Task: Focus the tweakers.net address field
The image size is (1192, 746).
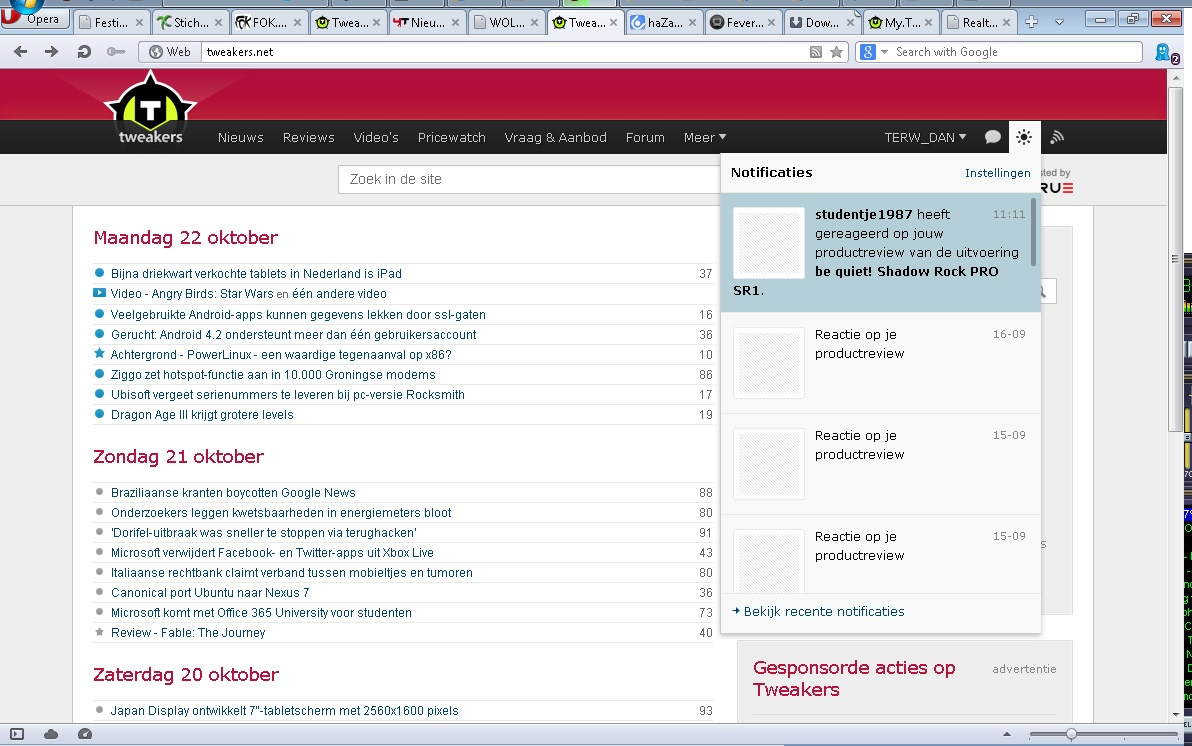Action: (x=502, y=52)
